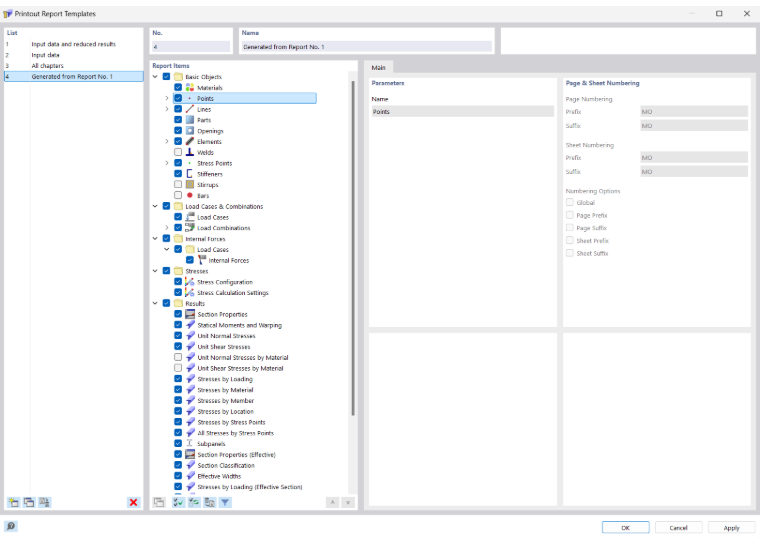Screen dimensions: 760x544
Task: Select 'Input data and reduced results' template
Action: 74,44
